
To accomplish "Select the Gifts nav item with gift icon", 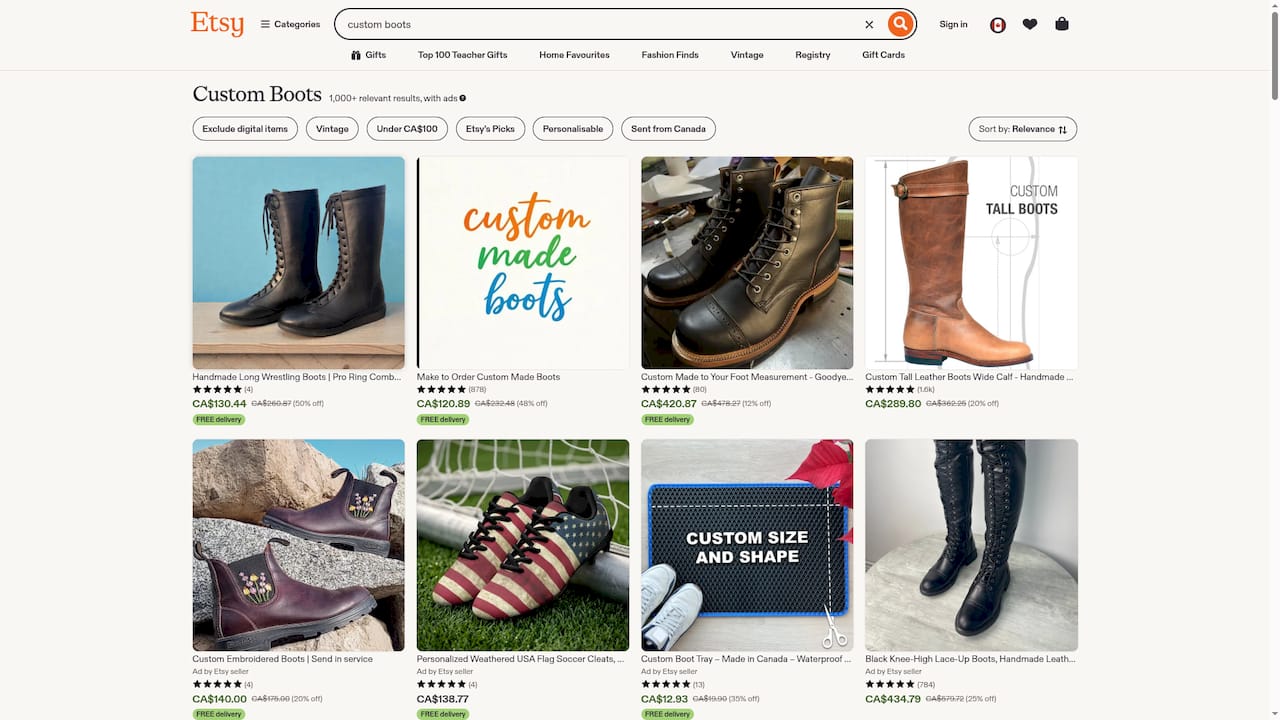I will (368, 55).
